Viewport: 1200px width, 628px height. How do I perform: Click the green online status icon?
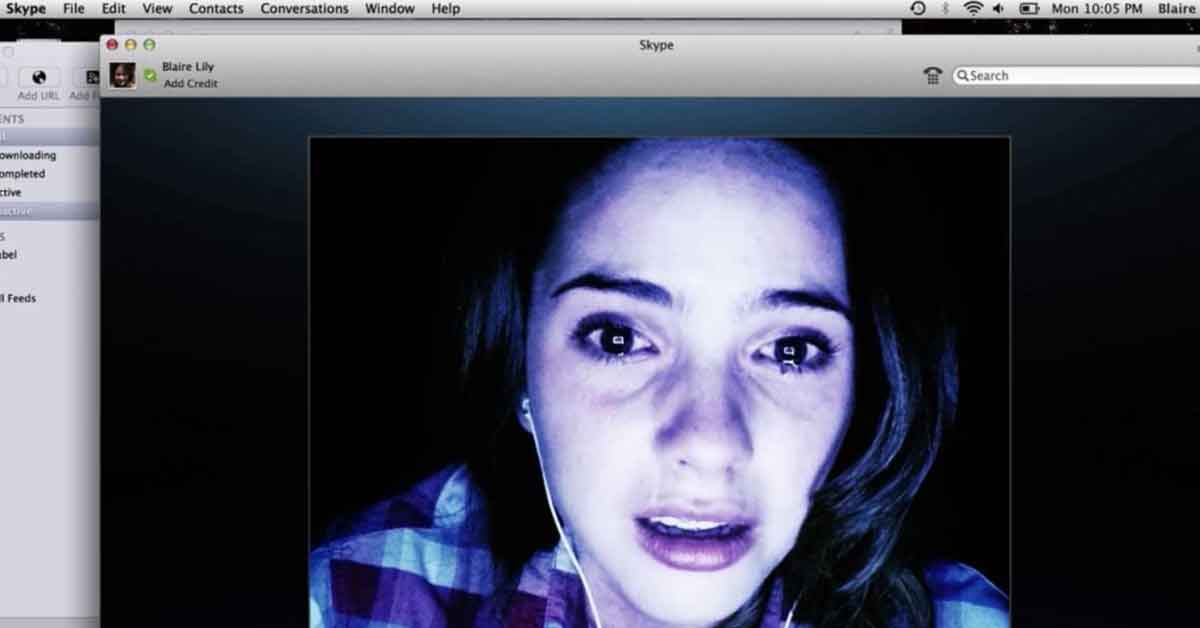coord(150,75)
